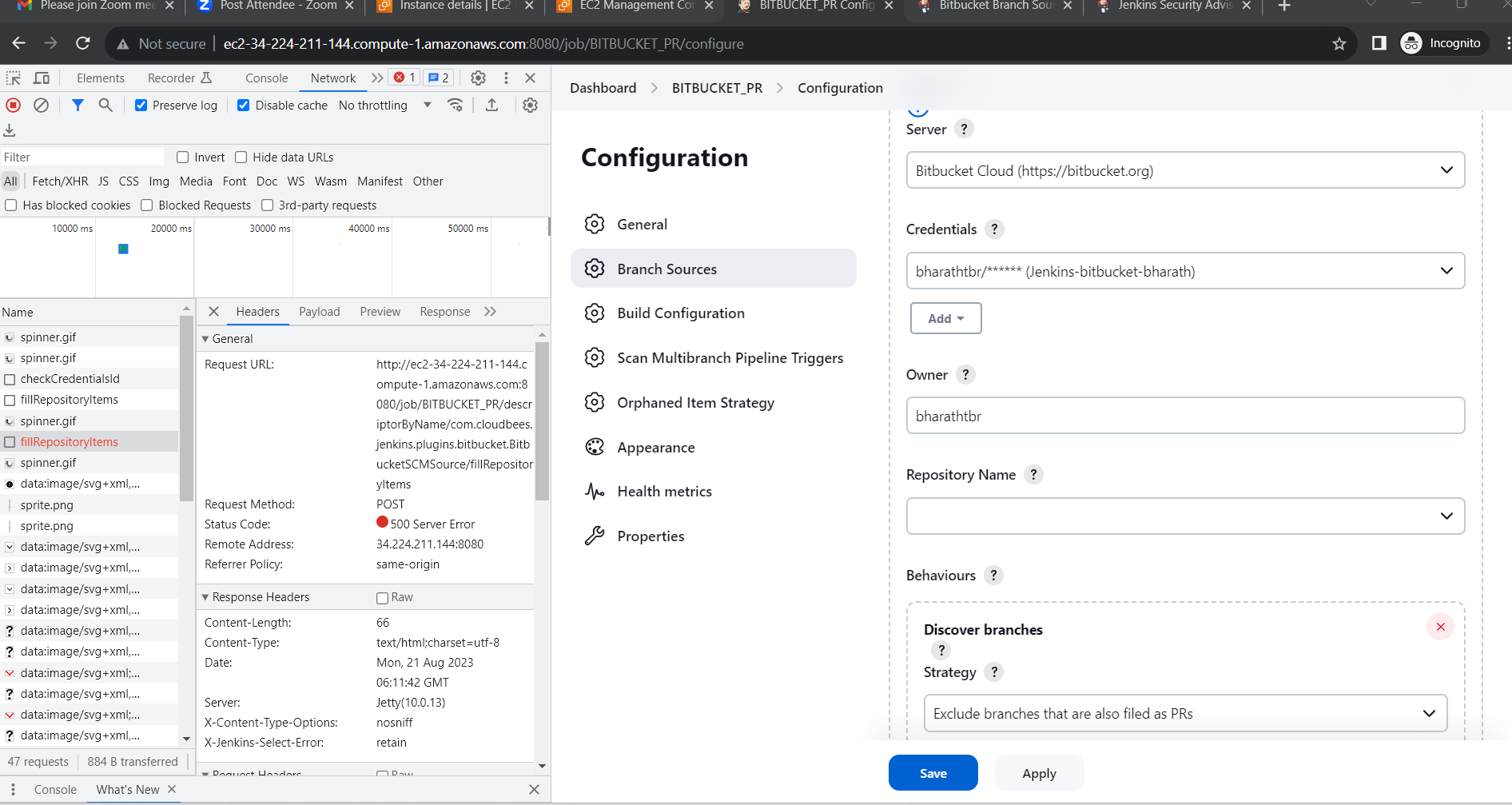Check Hide data URLs
Viewport: 1512px width, 805px height.
(241, 157)
